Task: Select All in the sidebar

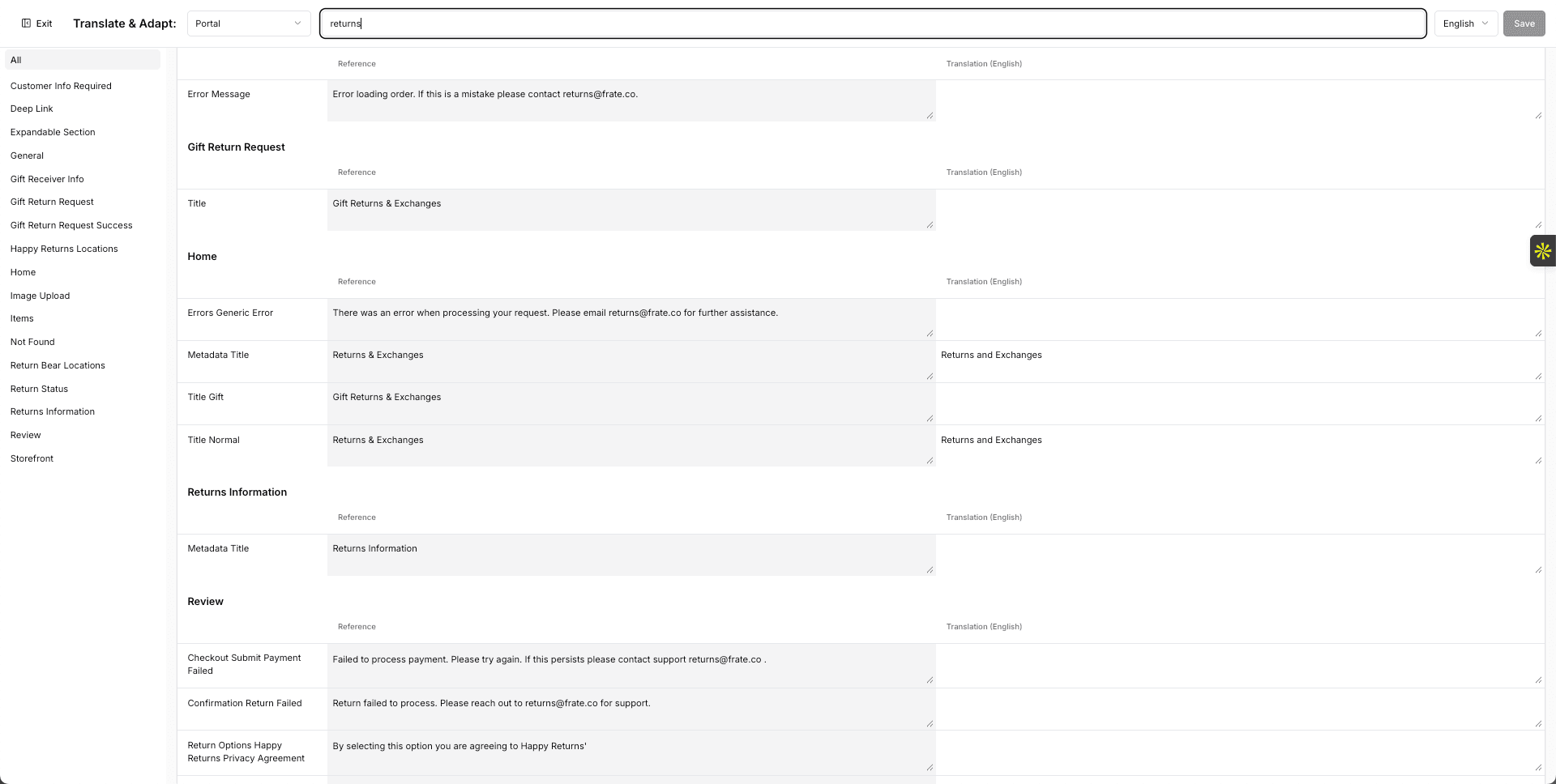Action: [82, 60]
